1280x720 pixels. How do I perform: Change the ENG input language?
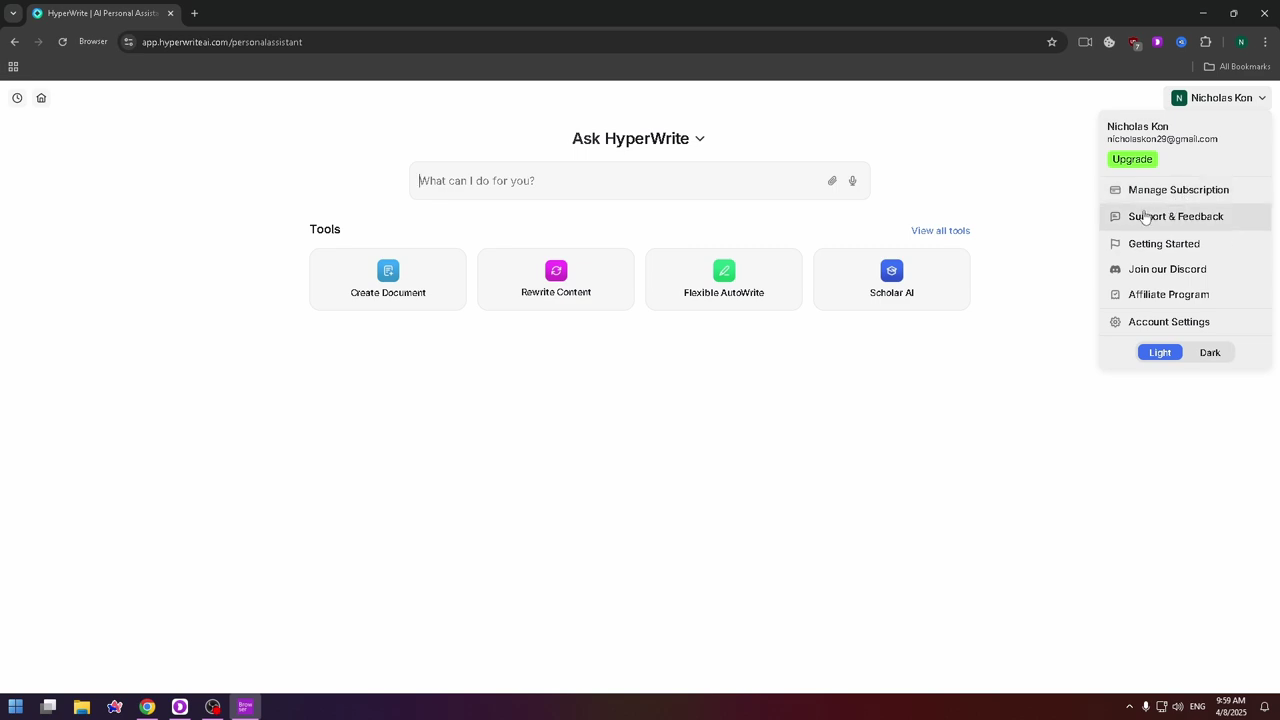tap(1197, 707)
